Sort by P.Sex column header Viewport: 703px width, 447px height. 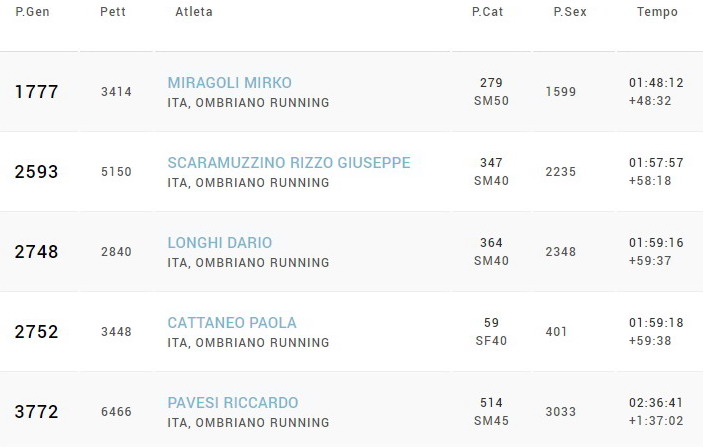pos(570,12)
